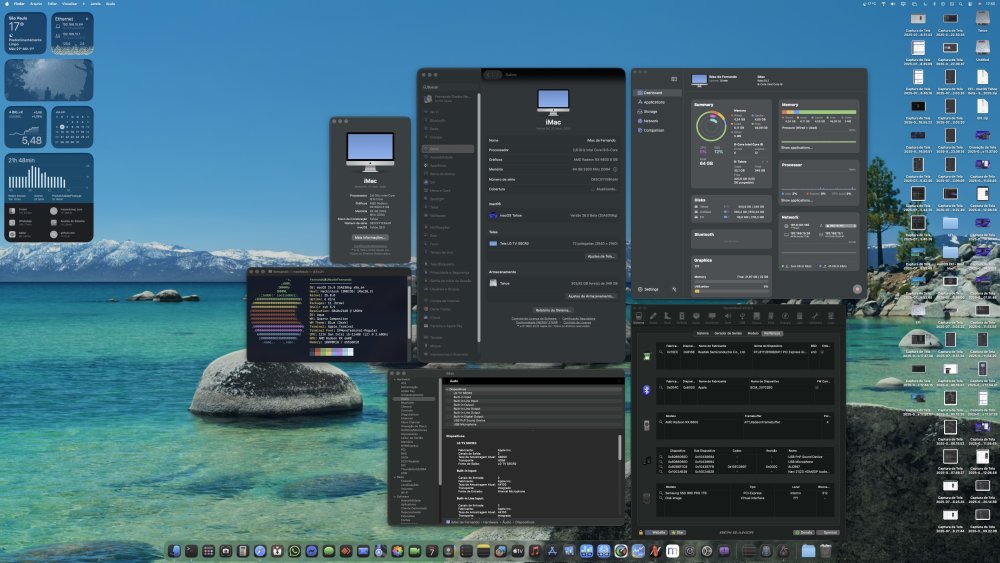Screen dimensions: 1000x563
Task: Open the Ethernet network widget
Action: click(x=72, y=33)
